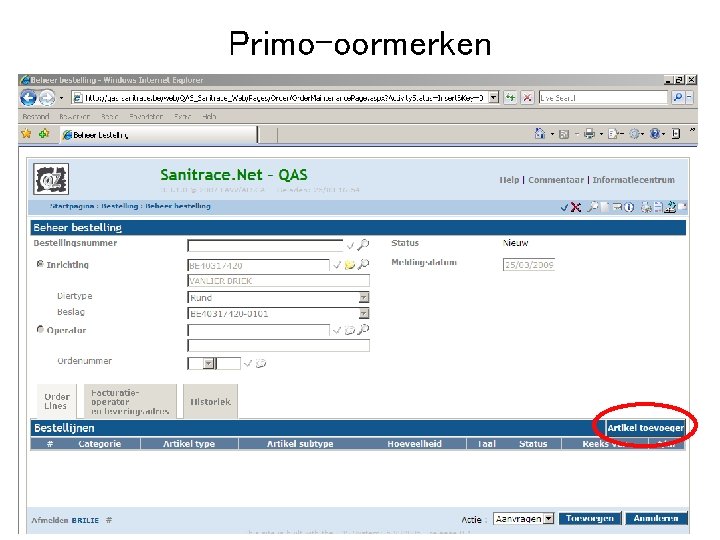
Task: Select the Beheer bestelling browser tab
Action: pos(158,135)
